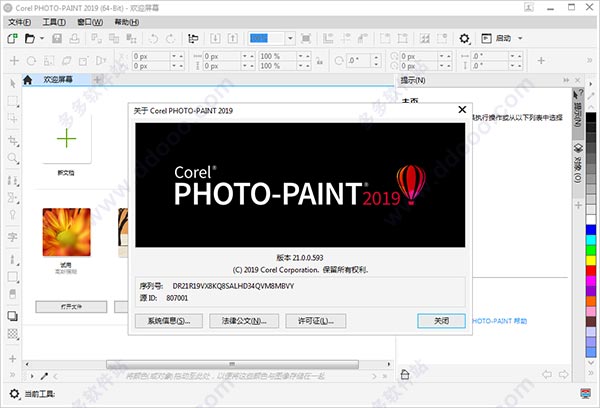Image resolution: width=600 pixels, height=408 pixels.
Task: Click the Close button in About dialog
Action: click(x=441, y=321)
